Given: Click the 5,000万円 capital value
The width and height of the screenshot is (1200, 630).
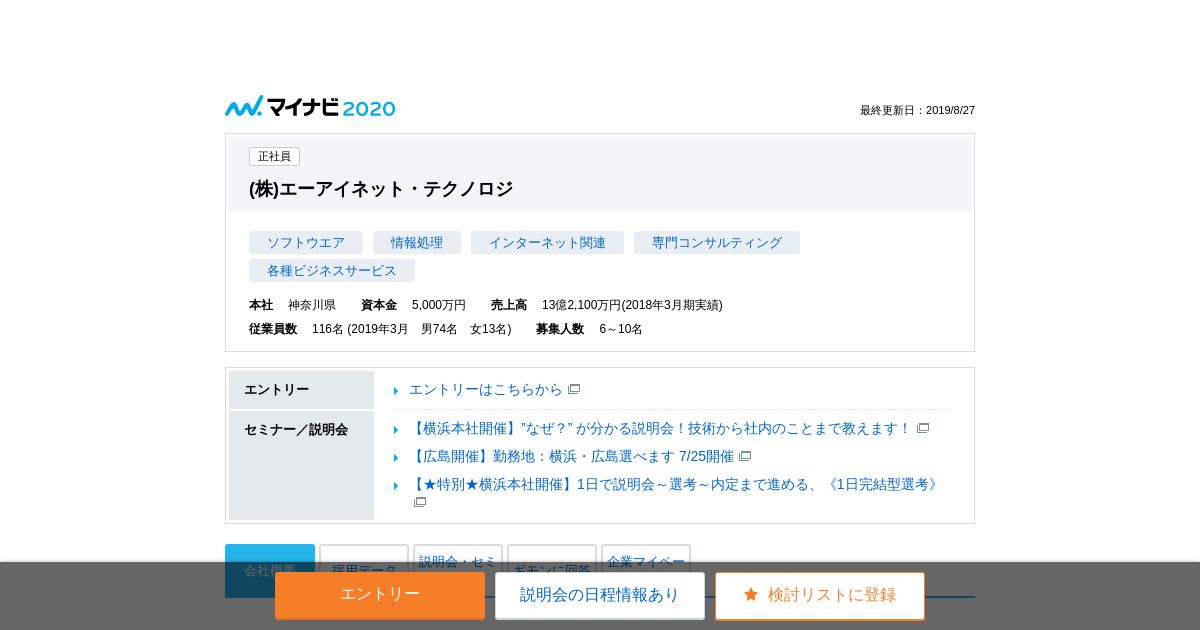Looking at the screenshot, I should (x=439, y=305).
